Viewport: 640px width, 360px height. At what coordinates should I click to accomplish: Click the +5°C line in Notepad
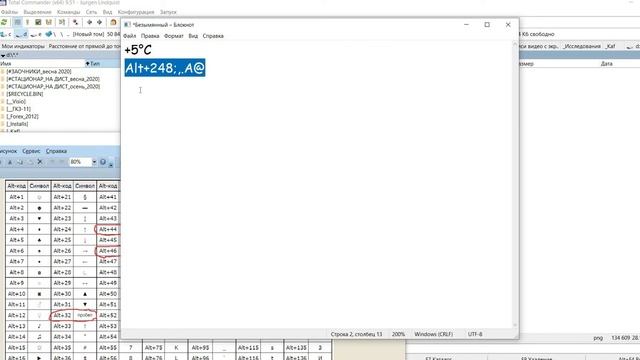coord(138,50)
